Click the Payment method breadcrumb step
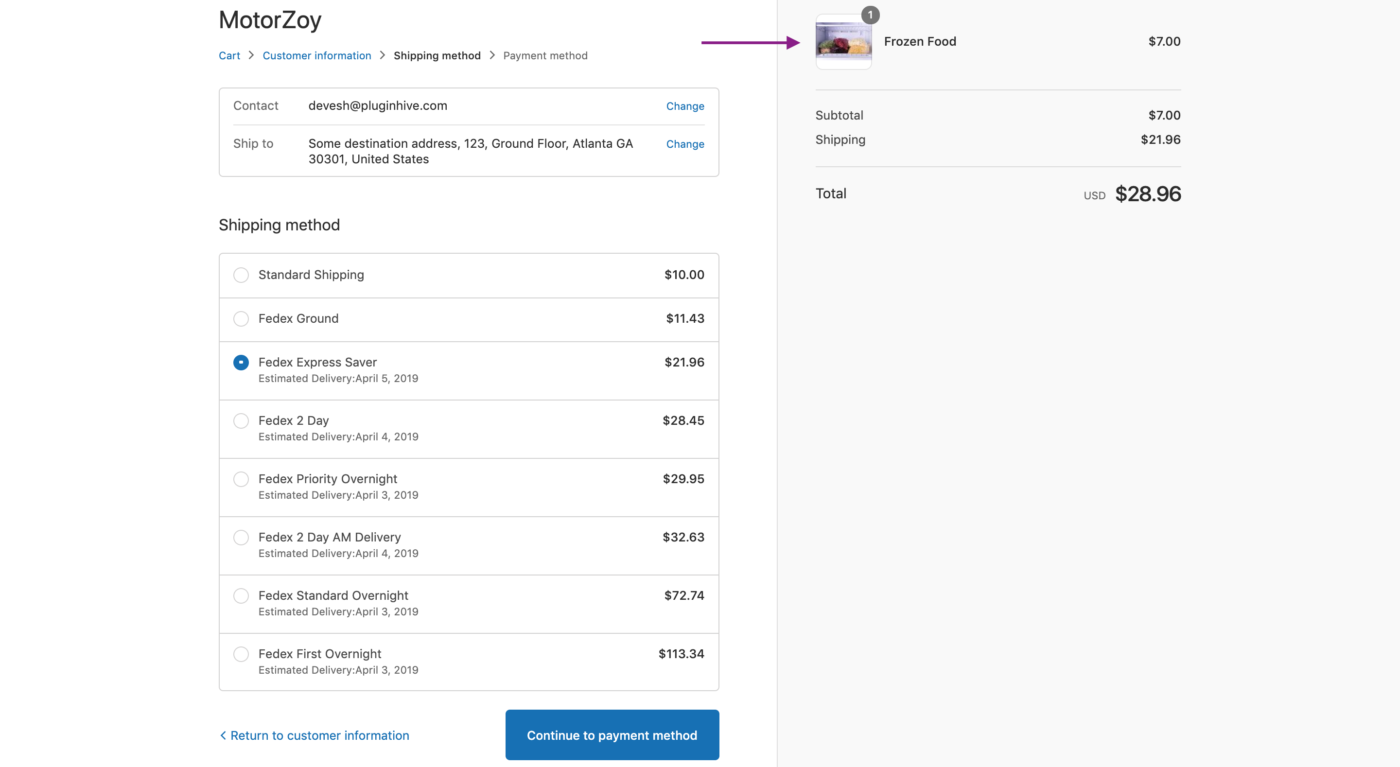 pyautogui.click(x=545, y=56)
